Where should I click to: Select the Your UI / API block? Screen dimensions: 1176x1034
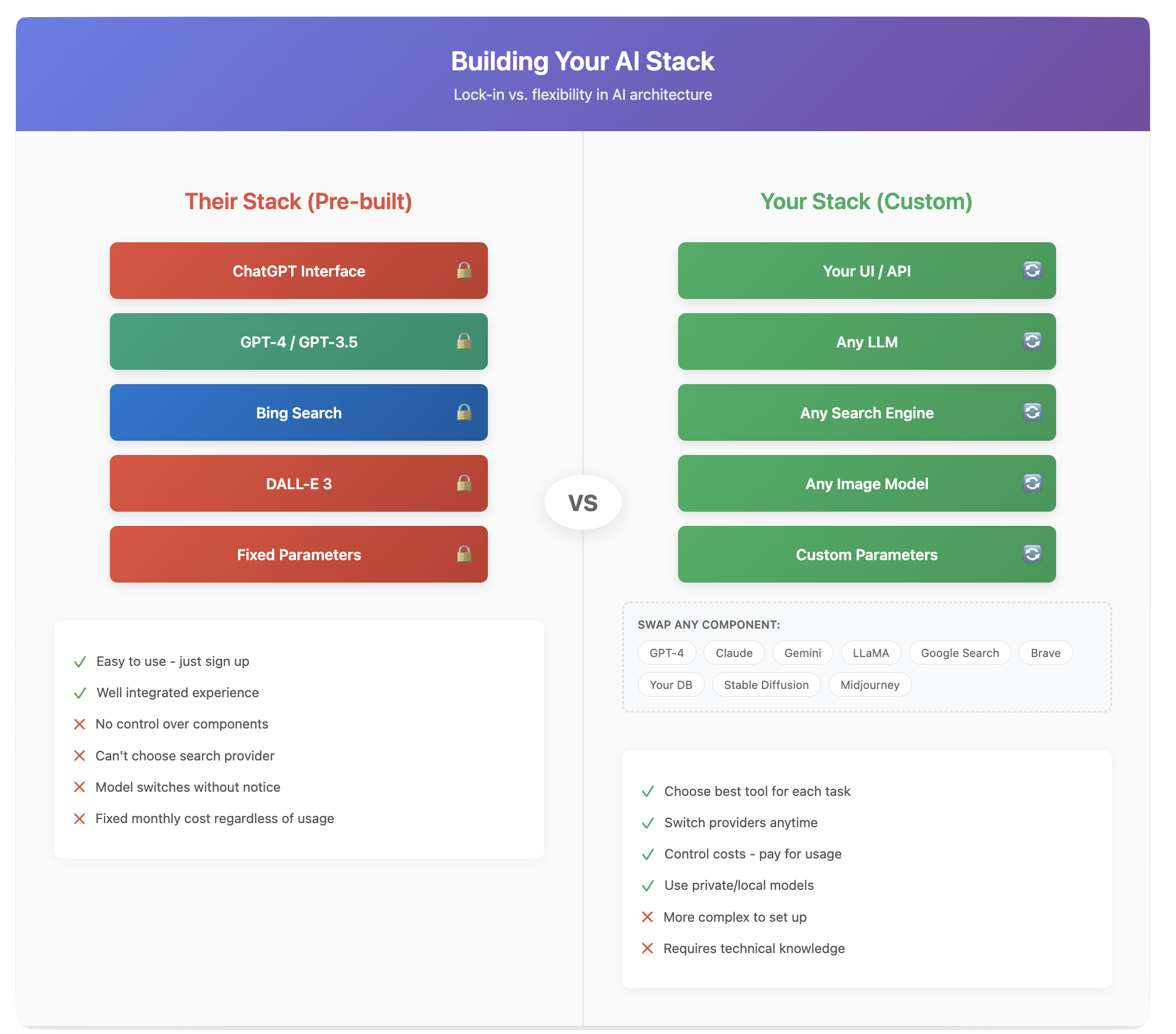pos(867,271)
